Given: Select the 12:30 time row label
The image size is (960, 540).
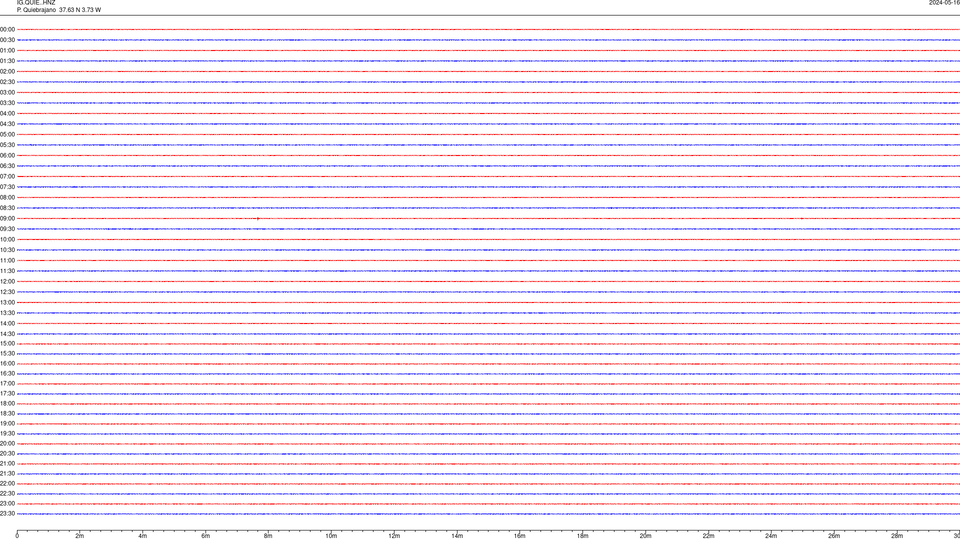Looking at the screenshot, I should (7, 292).
